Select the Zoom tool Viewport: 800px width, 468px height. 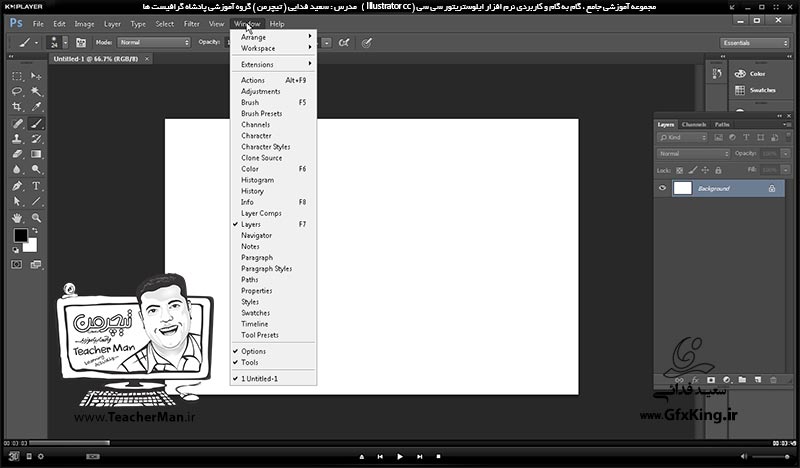click(36, 218)
